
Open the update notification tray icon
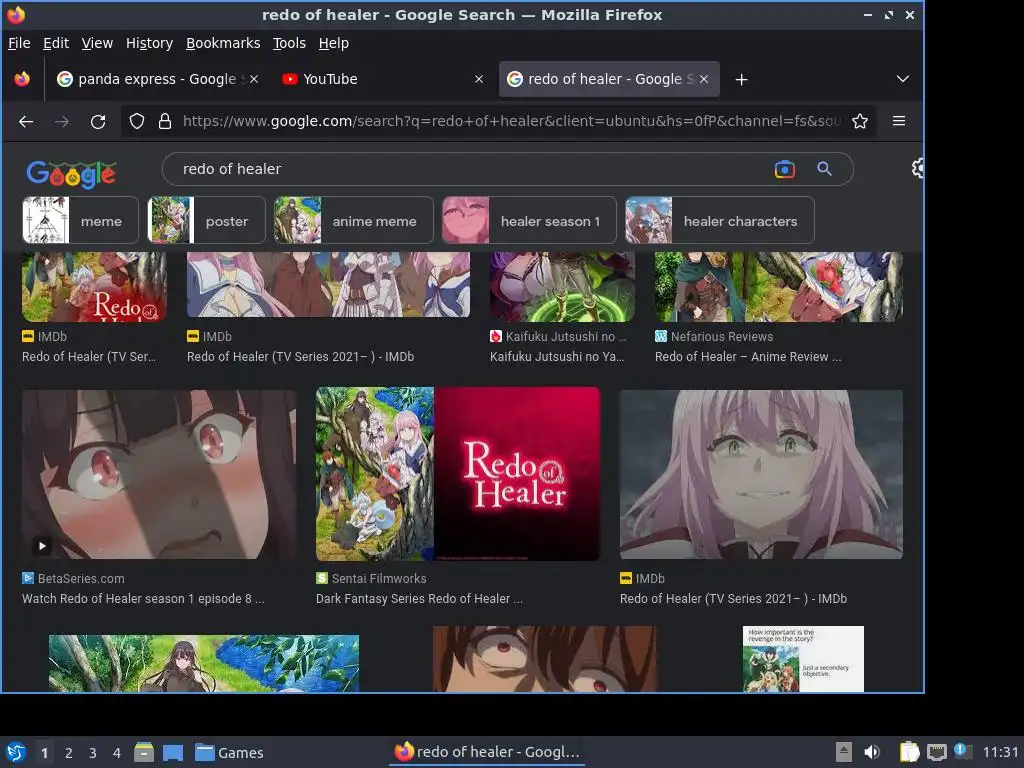click(x=962, y=751)
